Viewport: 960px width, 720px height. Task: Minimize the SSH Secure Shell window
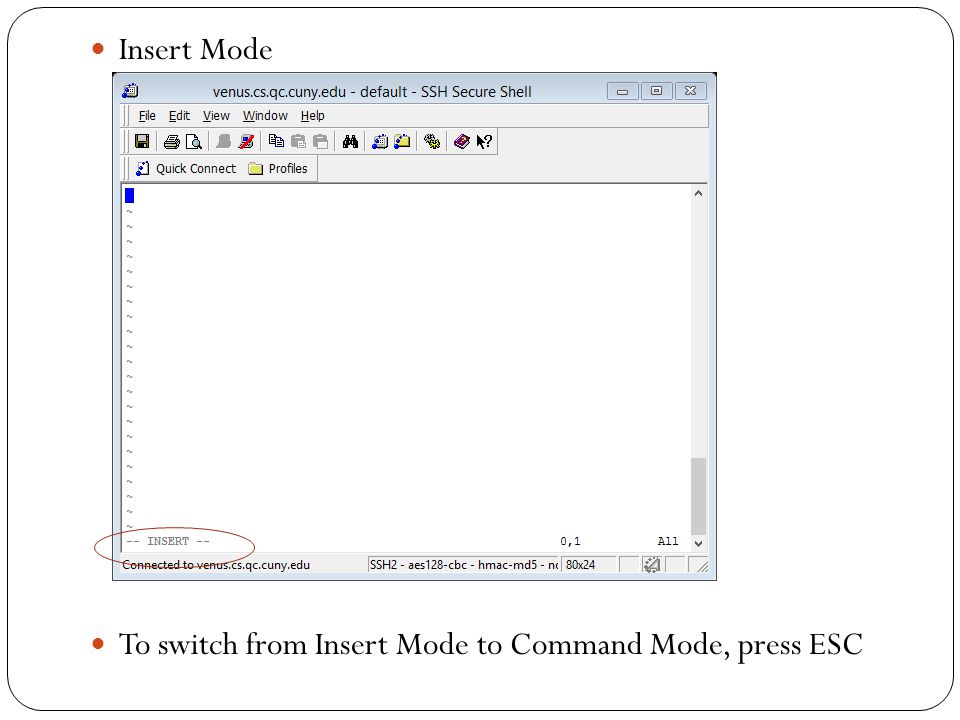coord(623,91)
